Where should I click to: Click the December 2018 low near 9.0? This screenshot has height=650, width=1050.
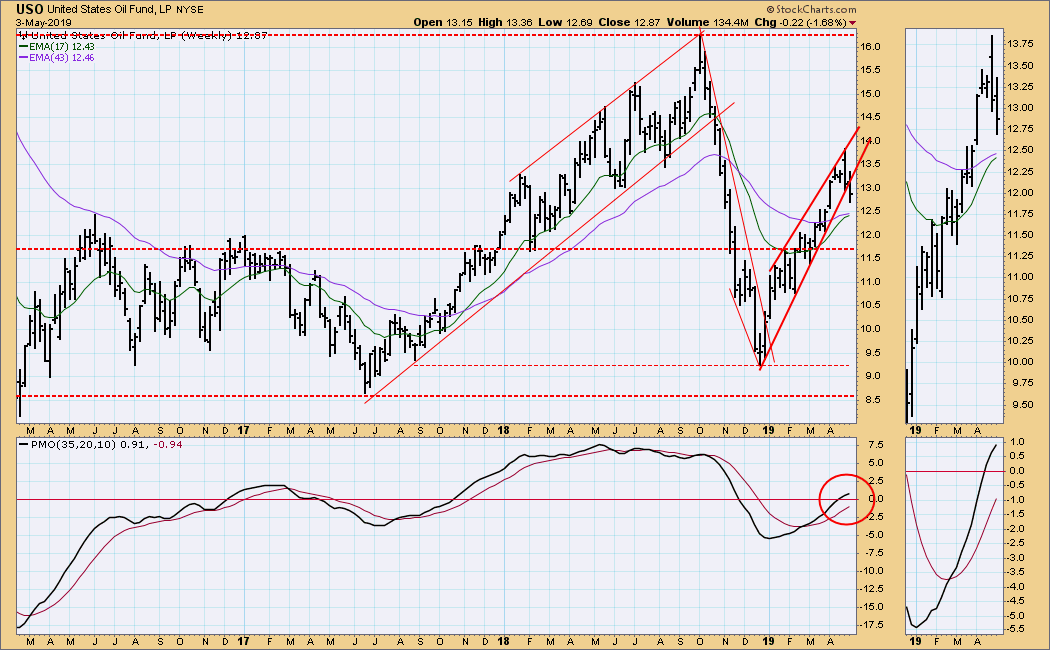click(761, 366)
